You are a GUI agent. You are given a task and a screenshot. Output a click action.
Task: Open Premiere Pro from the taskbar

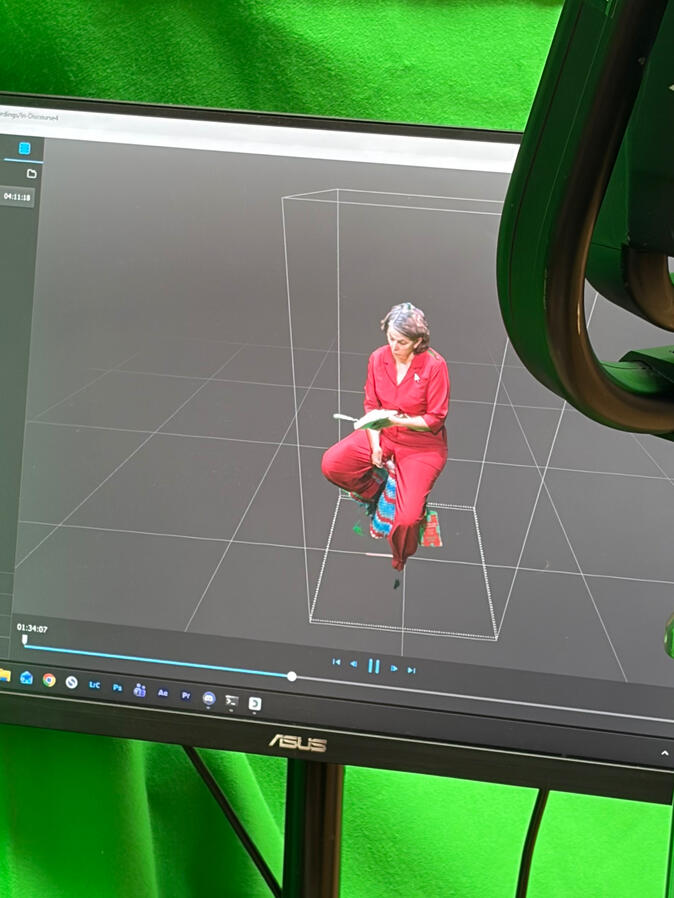(185, 695)
